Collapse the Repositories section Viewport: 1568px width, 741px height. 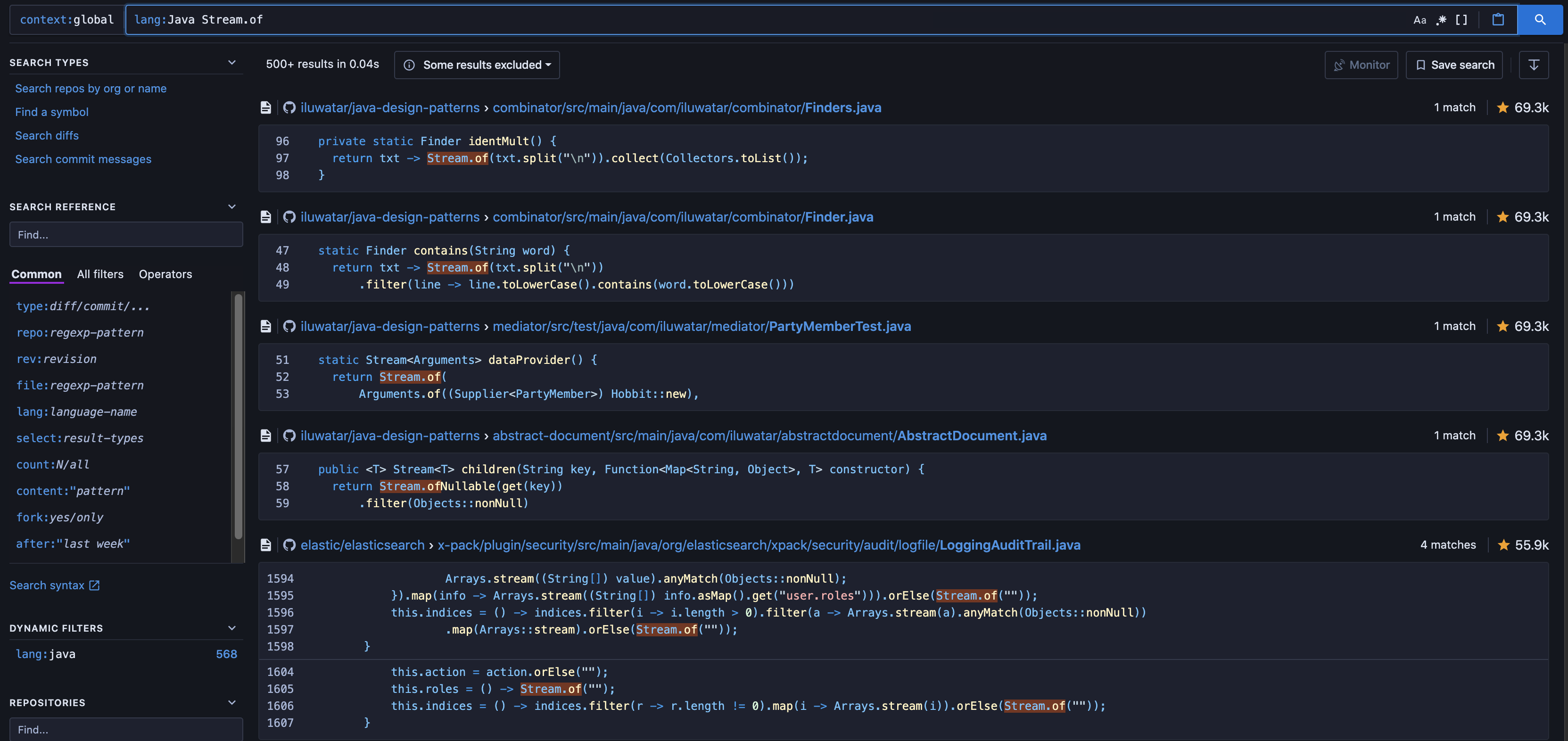point(232,703)
